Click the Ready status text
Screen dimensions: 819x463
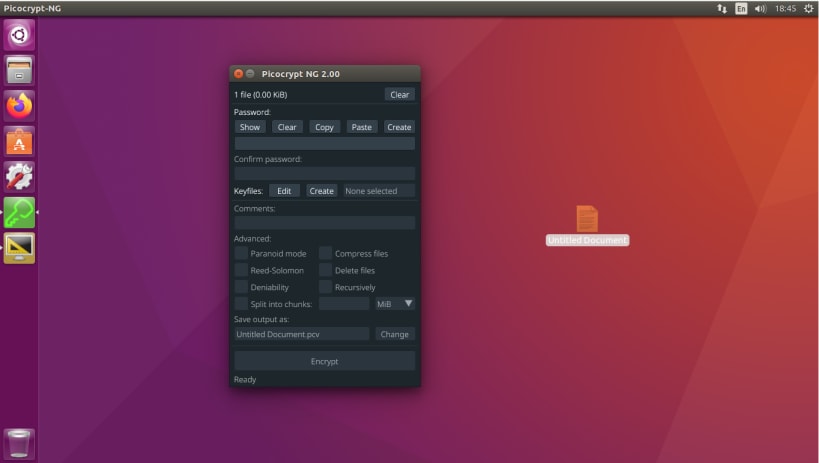(245, 379)
